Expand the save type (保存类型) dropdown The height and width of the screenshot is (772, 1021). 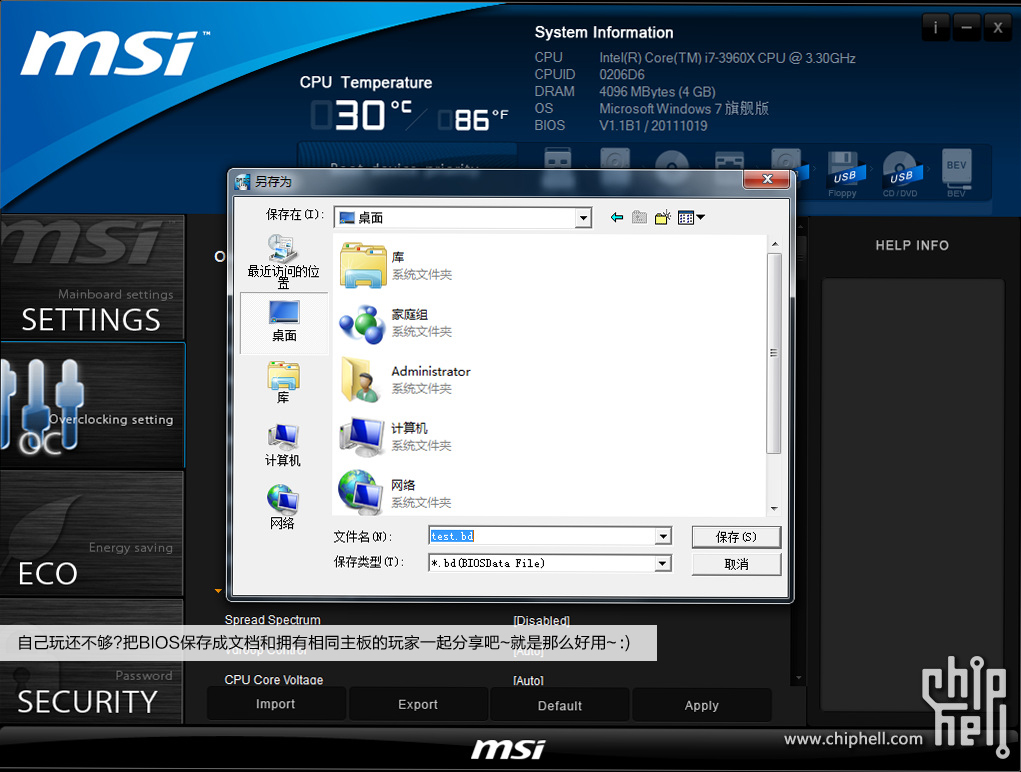point(663,563)
